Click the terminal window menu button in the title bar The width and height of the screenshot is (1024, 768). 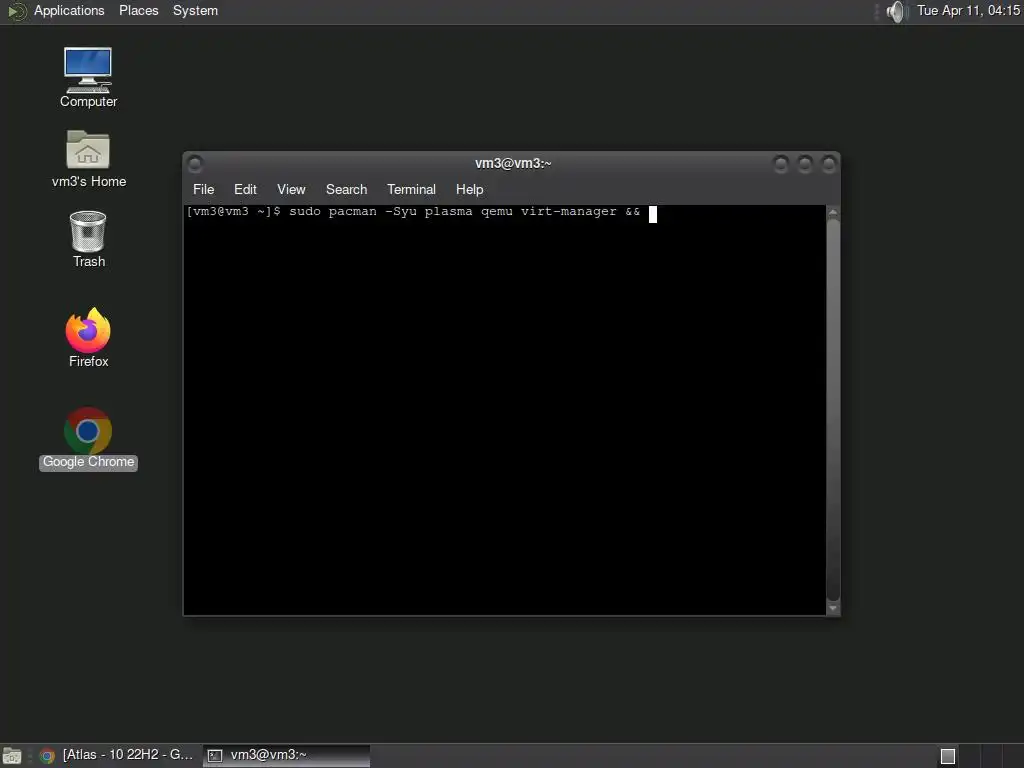[195, 164]
